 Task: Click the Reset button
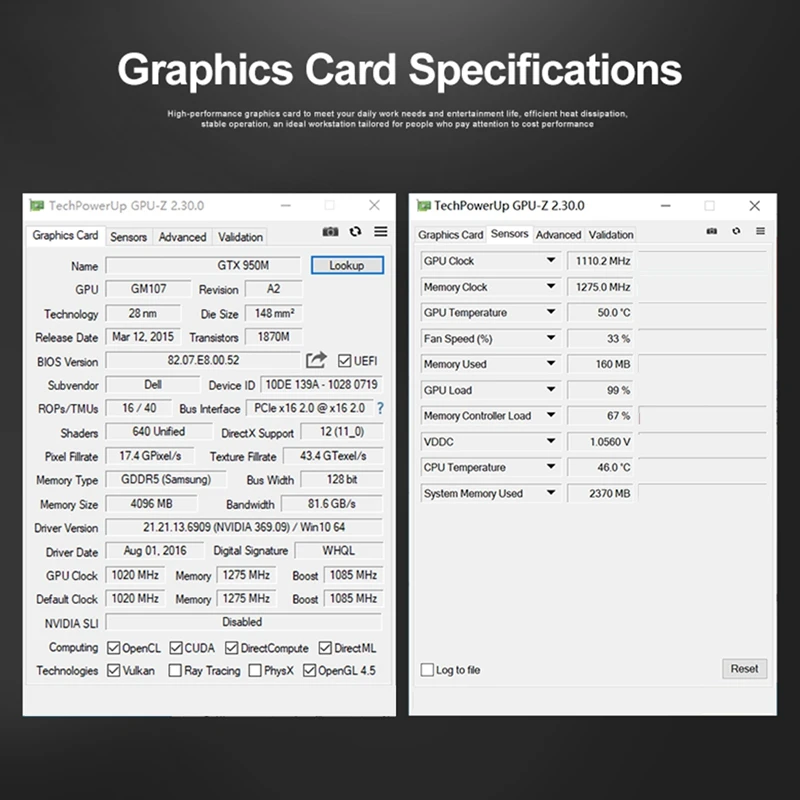pyautogui.click(x=744, y=668)
